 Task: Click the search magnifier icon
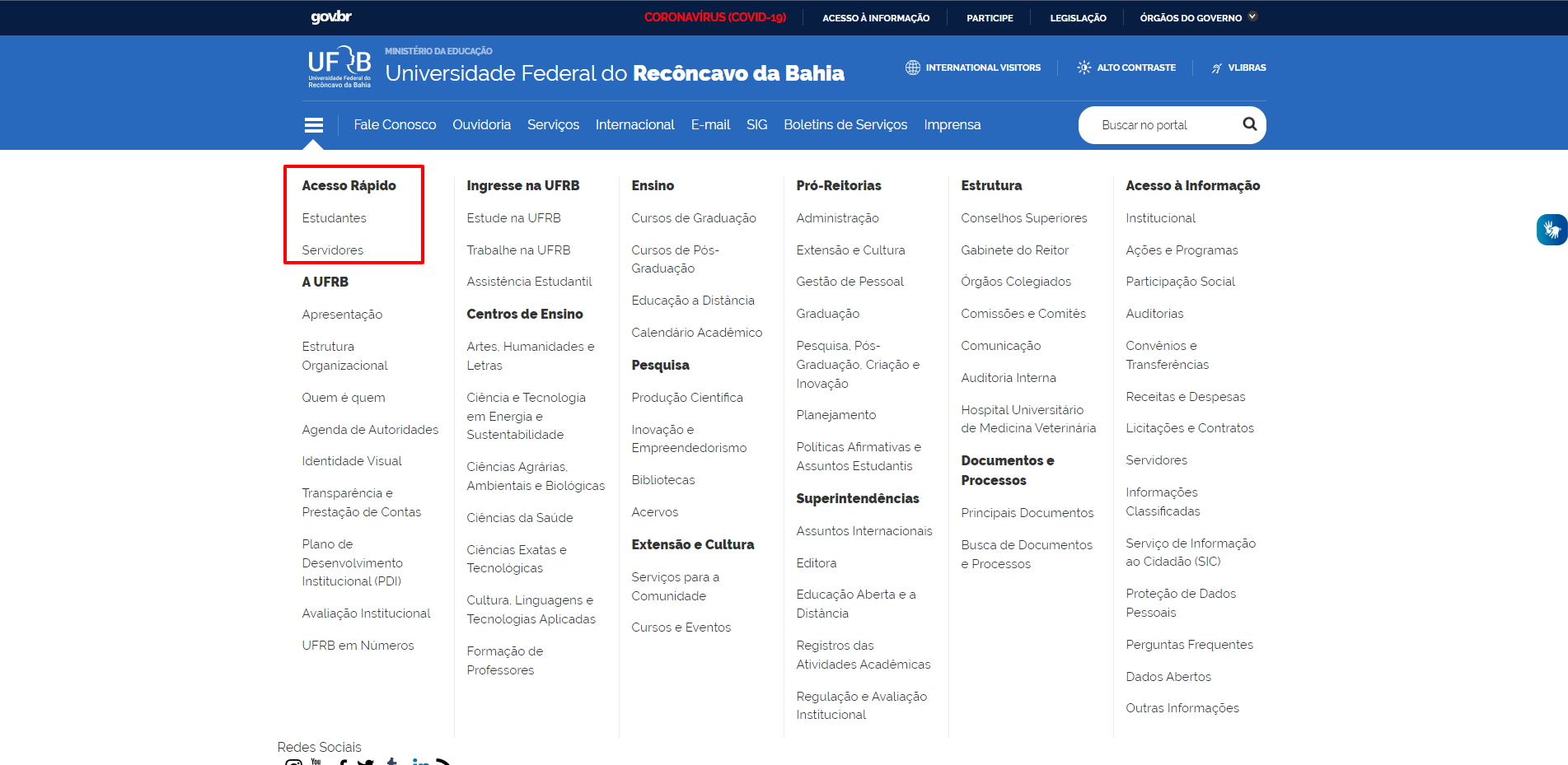(x=1249, y=124)
